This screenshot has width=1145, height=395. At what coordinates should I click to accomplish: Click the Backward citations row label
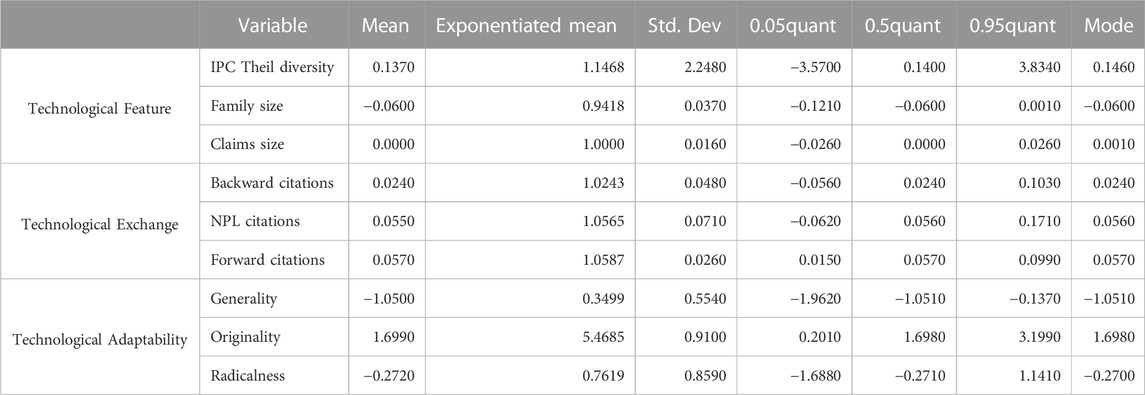[x=272, y=183]
